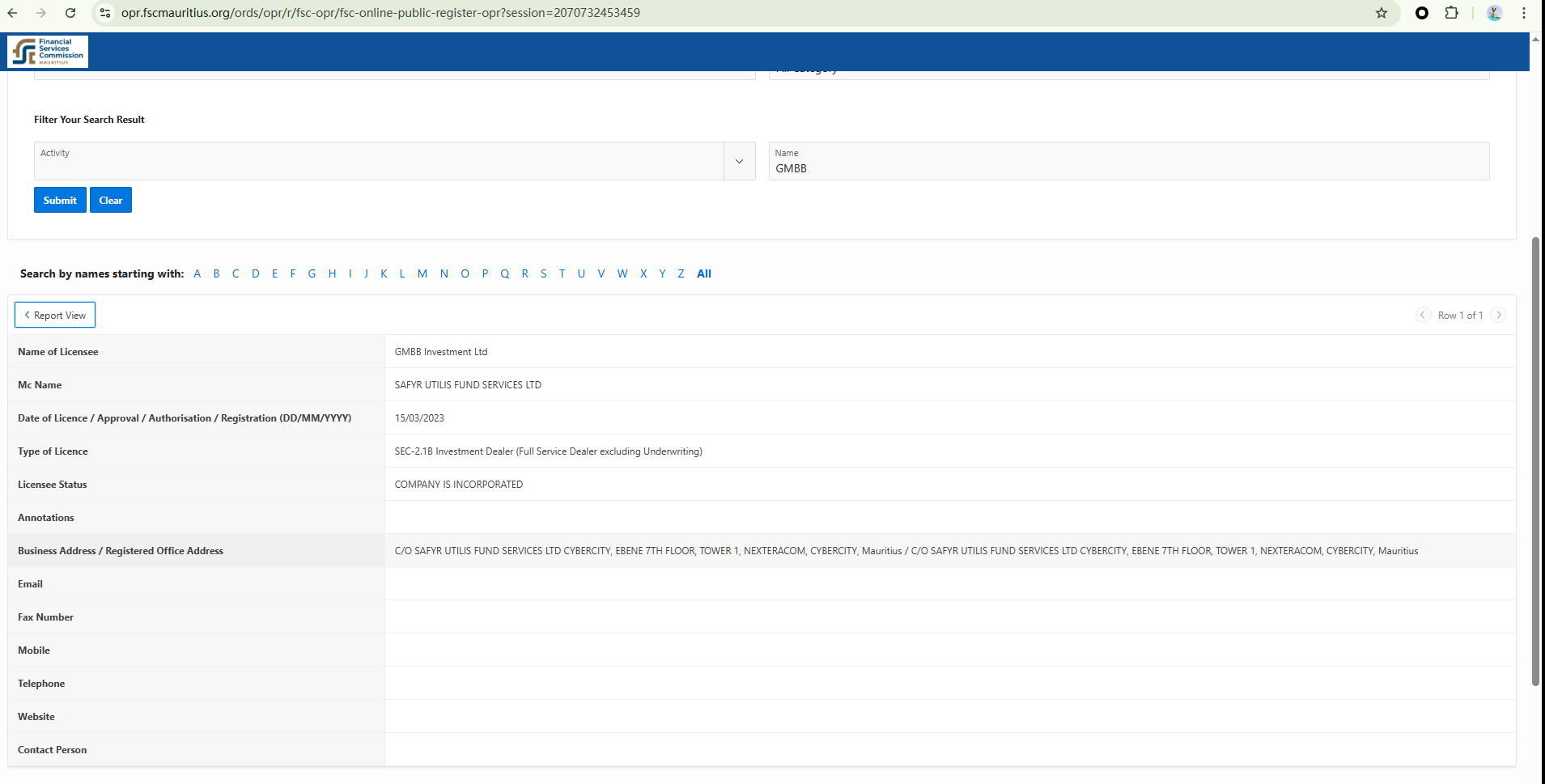Go to the previous row arrow
The height and width of the screenshot is (784, 1545).
[x=1423, y=315]
